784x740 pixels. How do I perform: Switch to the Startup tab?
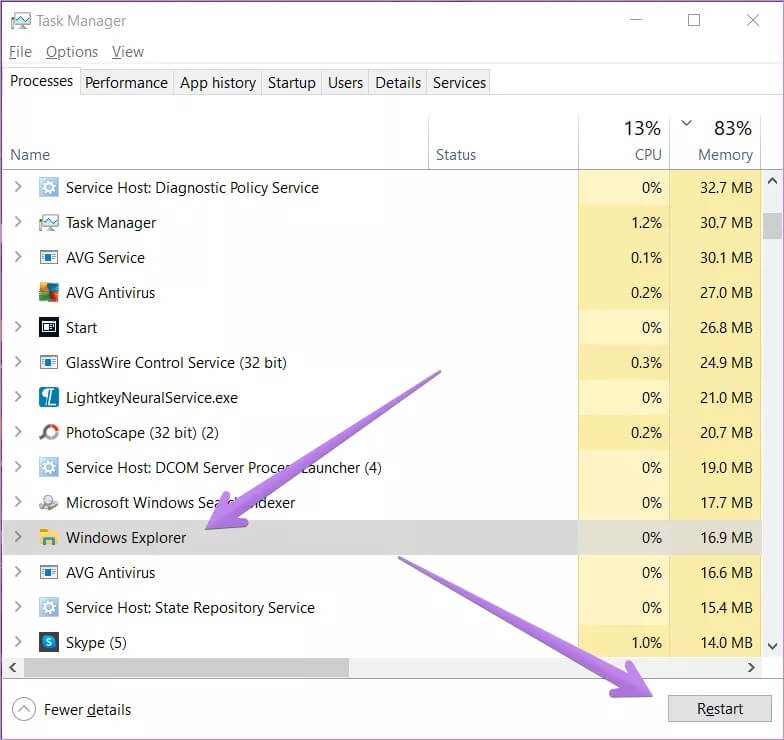coord(292,82)
